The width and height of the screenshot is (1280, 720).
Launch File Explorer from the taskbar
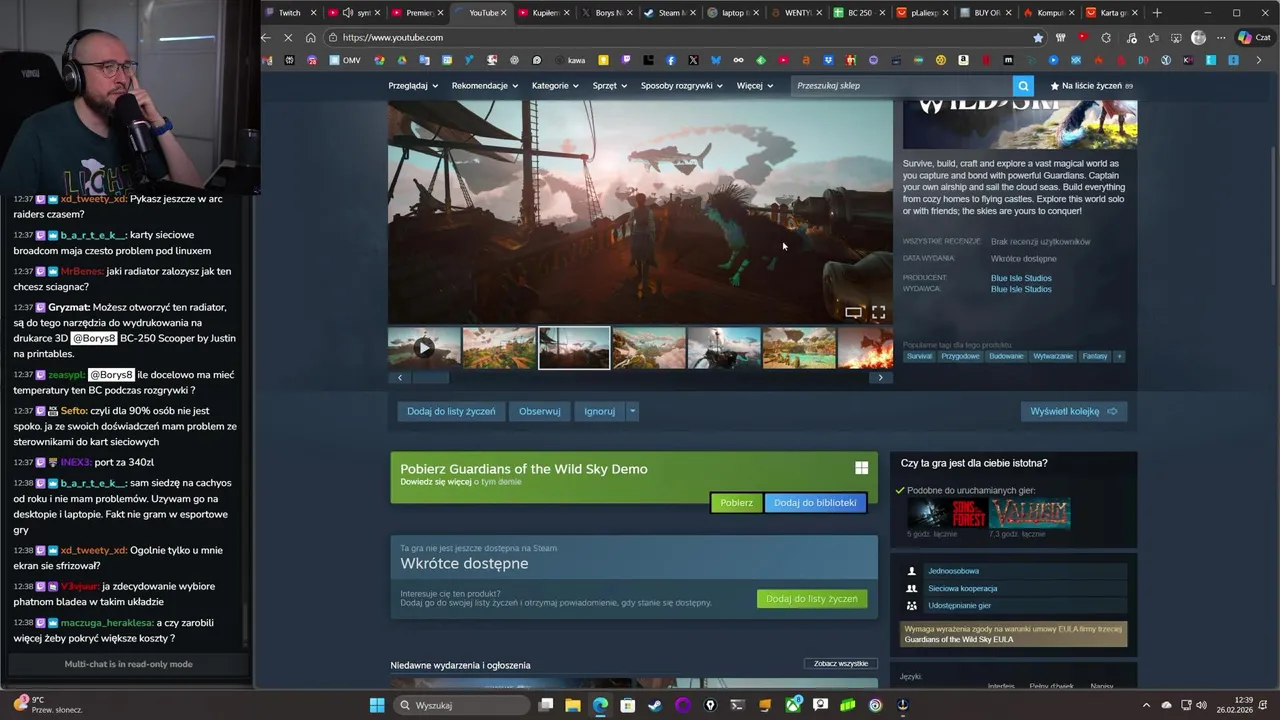(573, 705)
